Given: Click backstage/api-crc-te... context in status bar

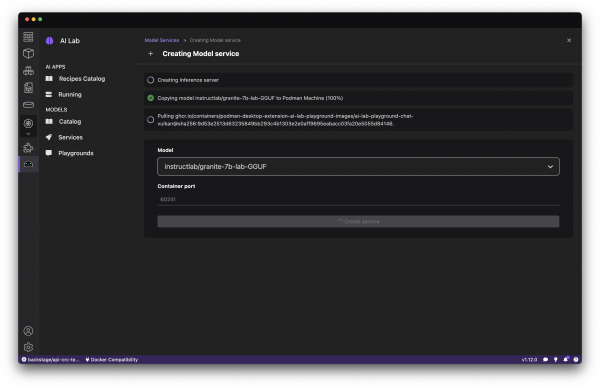Looking at the screenshot, I should pos(51,360).
